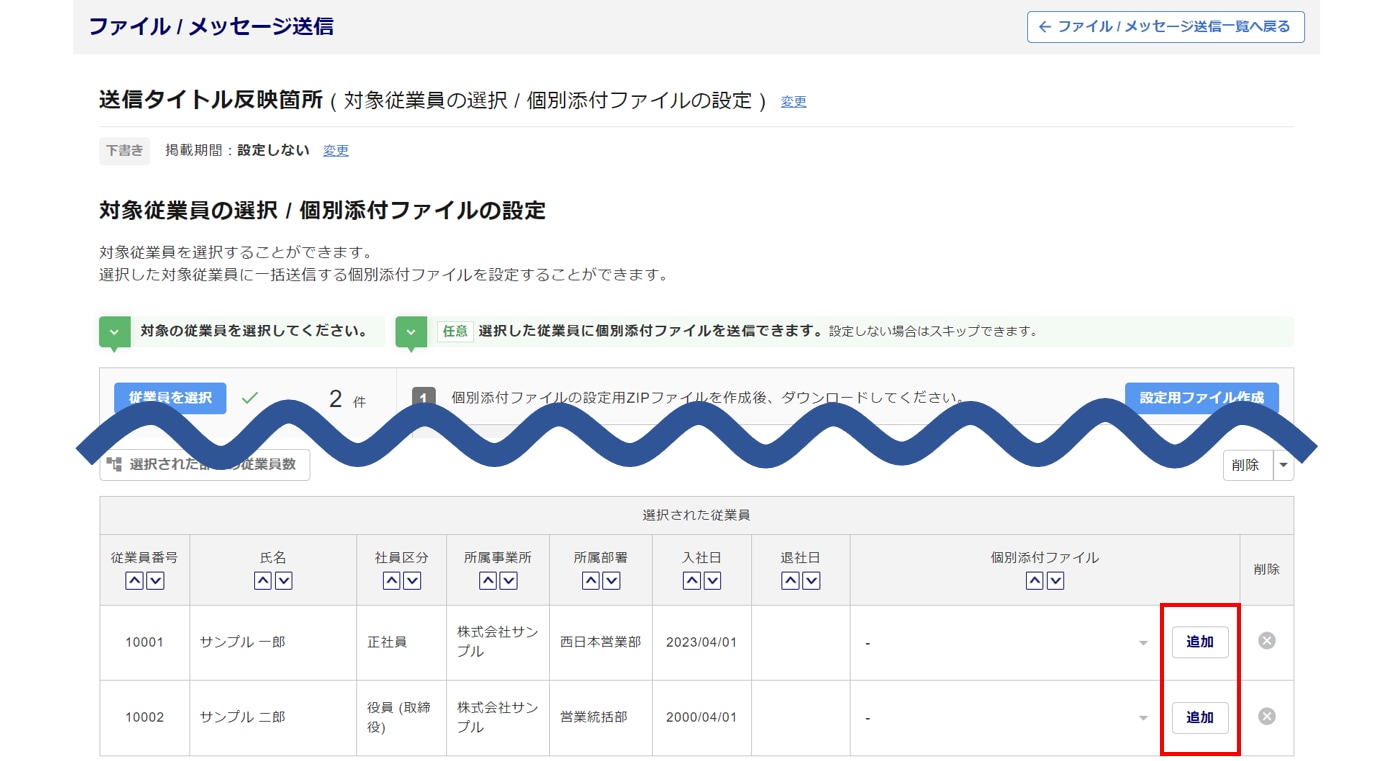Click 変更 link next to 掲載期間
This screenshot has width=1380, height=761.
pyautogui.click(x=336, y=151)
